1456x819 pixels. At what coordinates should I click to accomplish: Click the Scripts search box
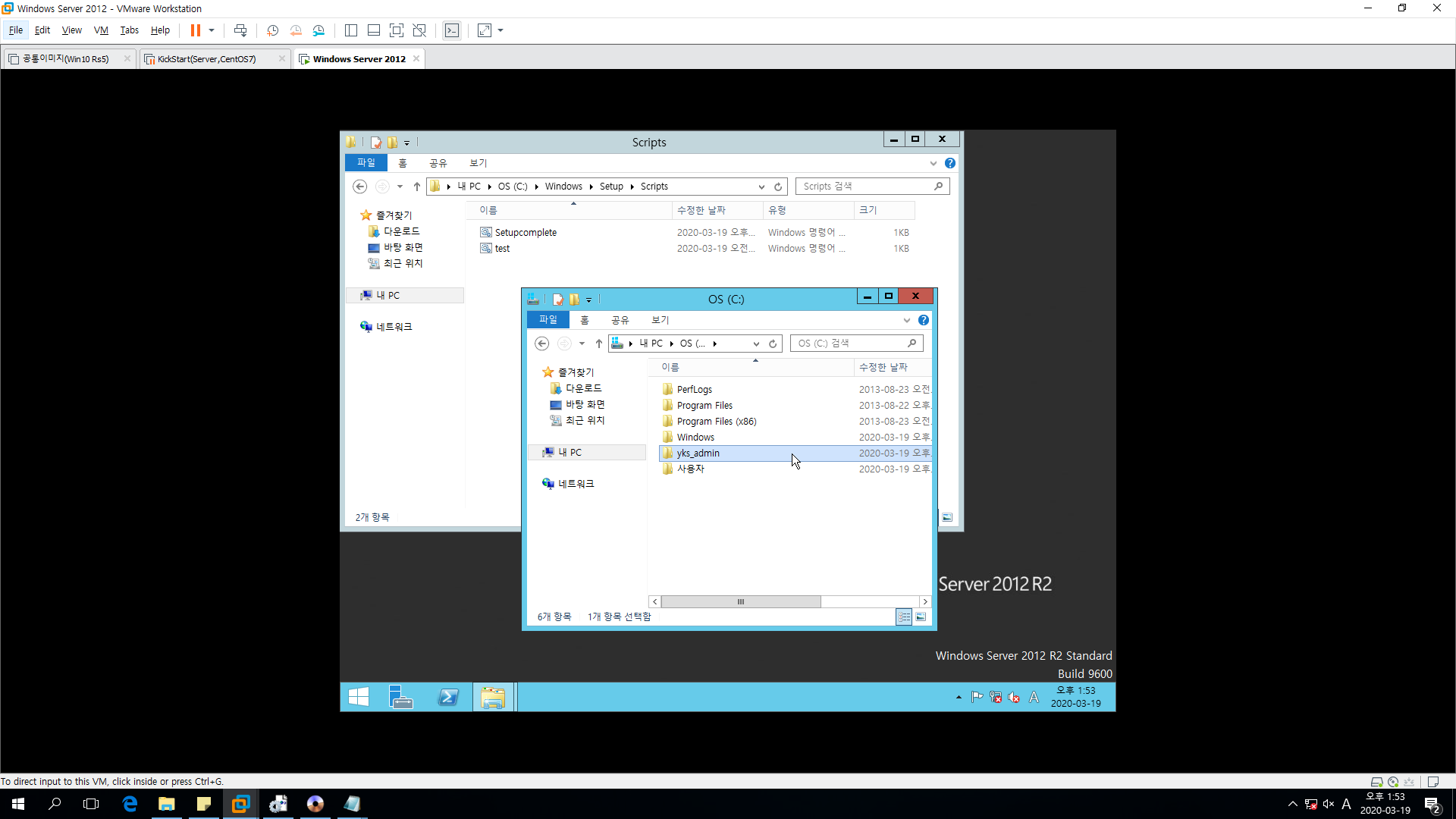pyautogui.click(x=864, y=187)
